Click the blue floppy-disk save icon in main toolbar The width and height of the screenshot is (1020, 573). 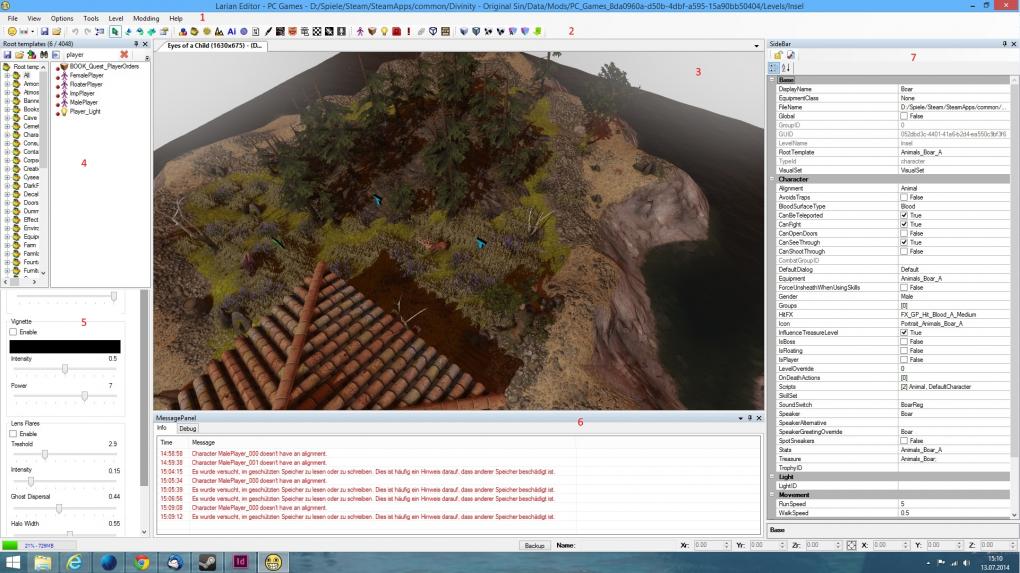coord(44,31)
